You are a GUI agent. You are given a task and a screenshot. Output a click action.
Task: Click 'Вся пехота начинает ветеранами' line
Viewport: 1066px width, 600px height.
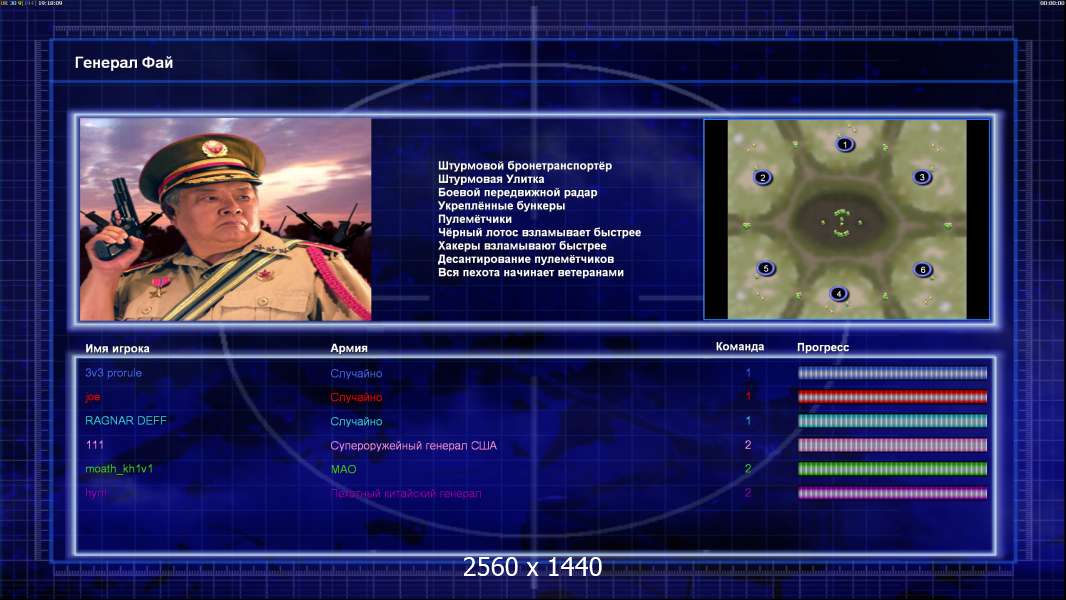coord(530,272)
